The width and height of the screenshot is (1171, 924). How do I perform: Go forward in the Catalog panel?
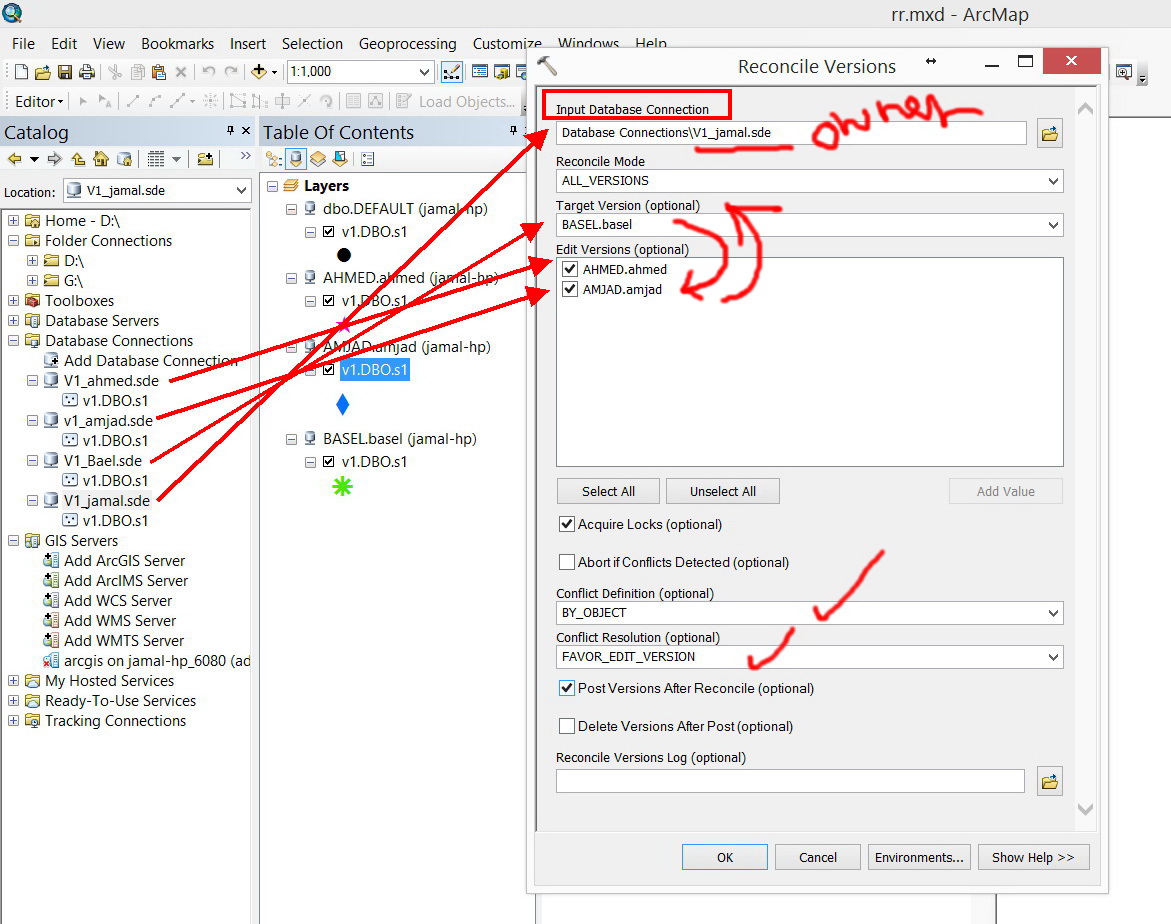coord(55,159)
